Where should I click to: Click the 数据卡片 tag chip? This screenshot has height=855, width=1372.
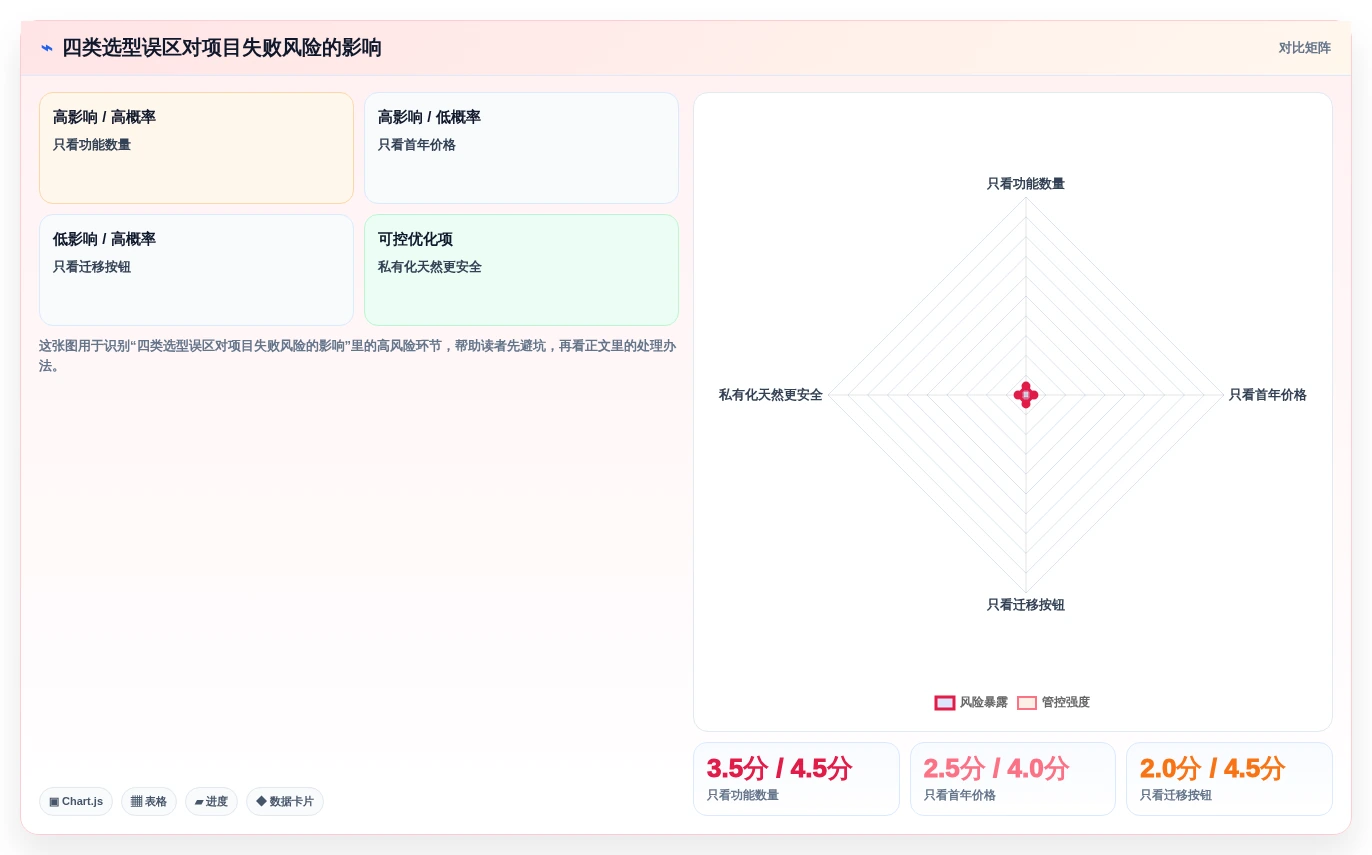coord(285,802)
